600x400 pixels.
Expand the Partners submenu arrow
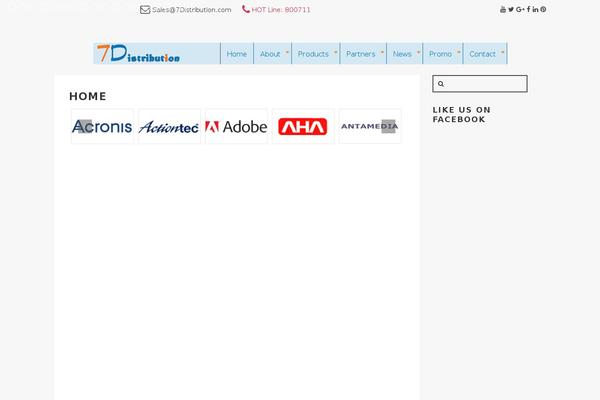(382, 52)
